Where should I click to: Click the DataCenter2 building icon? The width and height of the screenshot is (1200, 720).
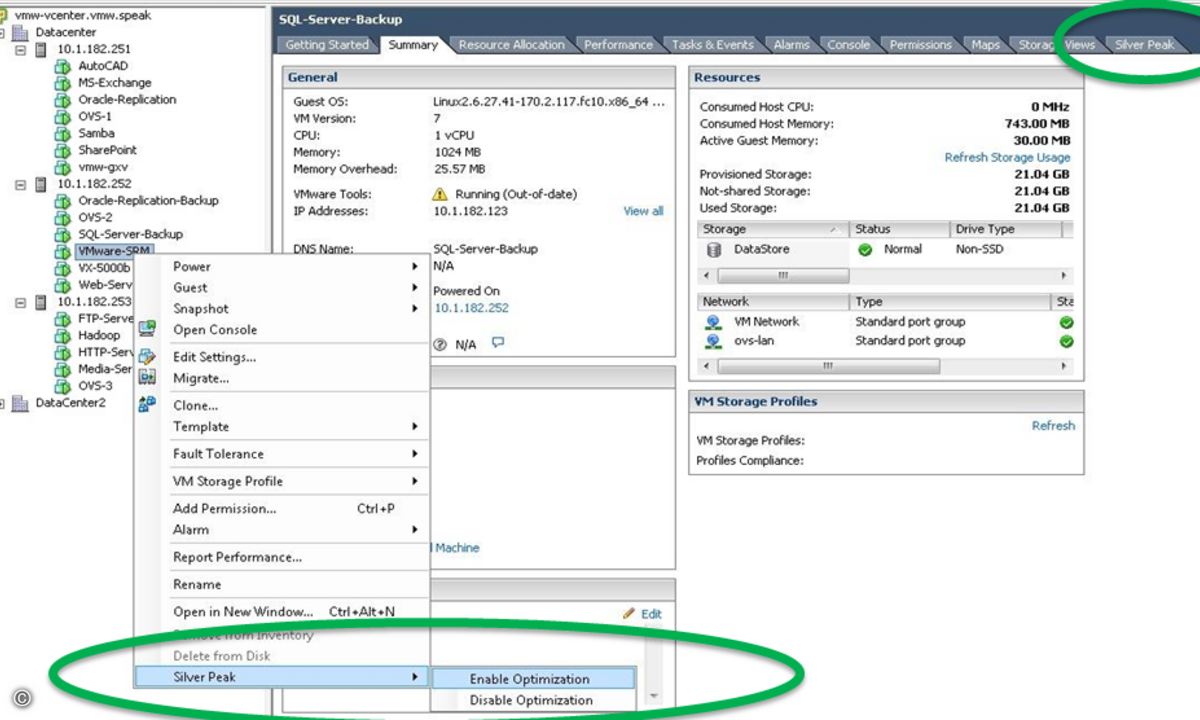pos(20,403)
